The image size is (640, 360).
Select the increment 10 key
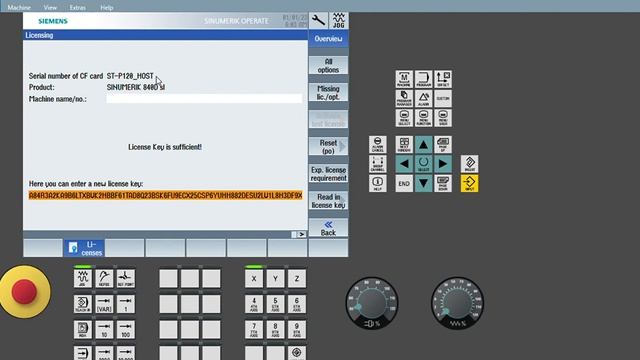point(104,330)
